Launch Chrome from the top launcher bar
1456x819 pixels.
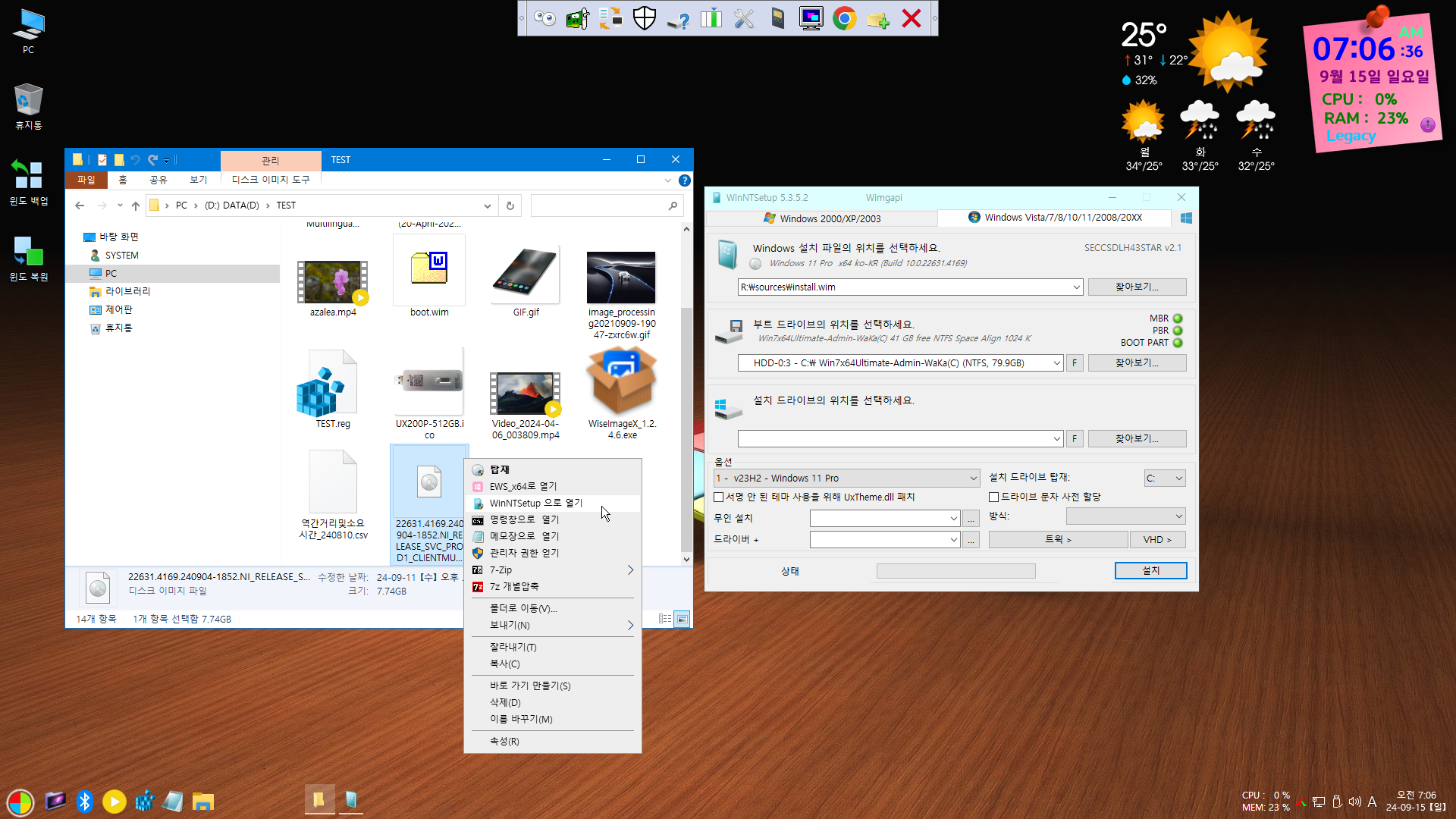844,18
